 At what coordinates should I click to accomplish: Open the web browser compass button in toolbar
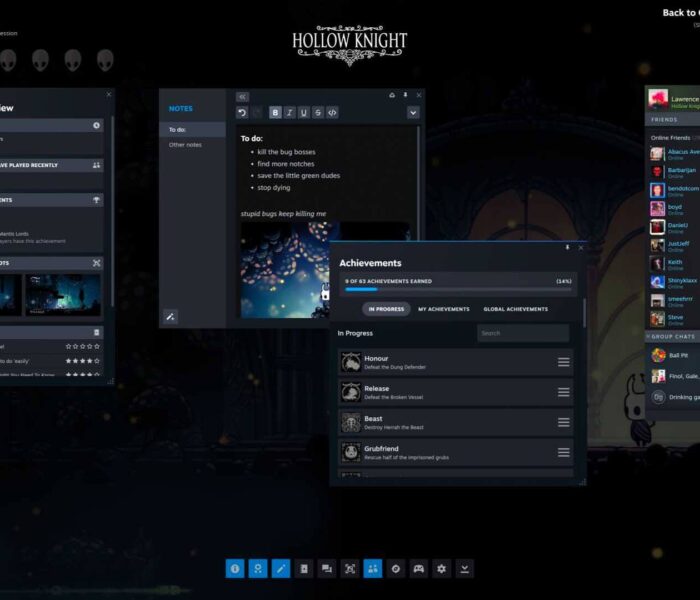click(396, 568)
